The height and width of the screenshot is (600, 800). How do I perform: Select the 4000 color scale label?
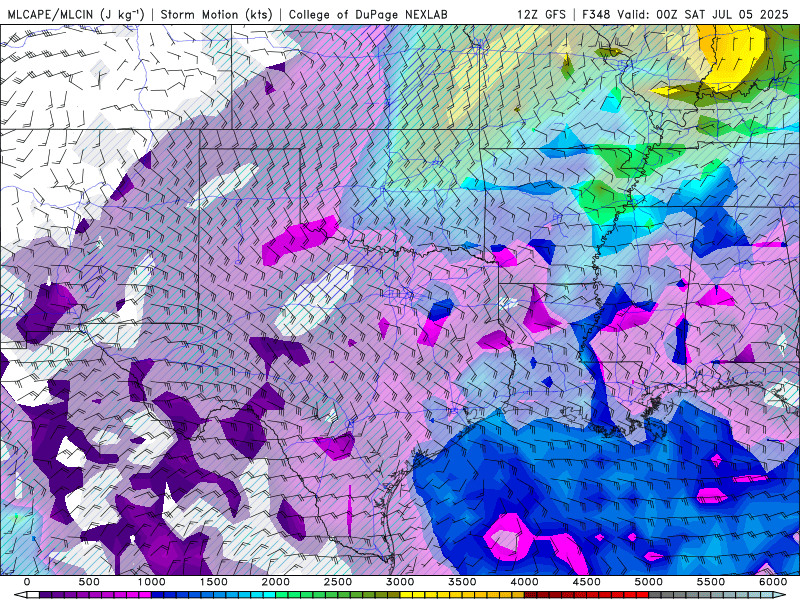(x=525, y=582)
